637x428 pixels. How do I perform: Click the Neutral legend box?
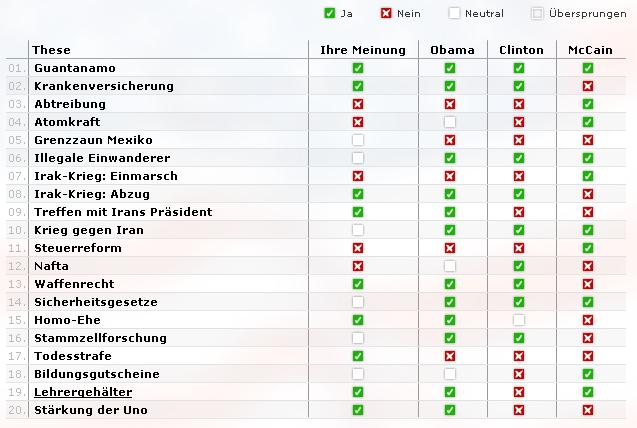pyautogui.click(x=454, y=14)
